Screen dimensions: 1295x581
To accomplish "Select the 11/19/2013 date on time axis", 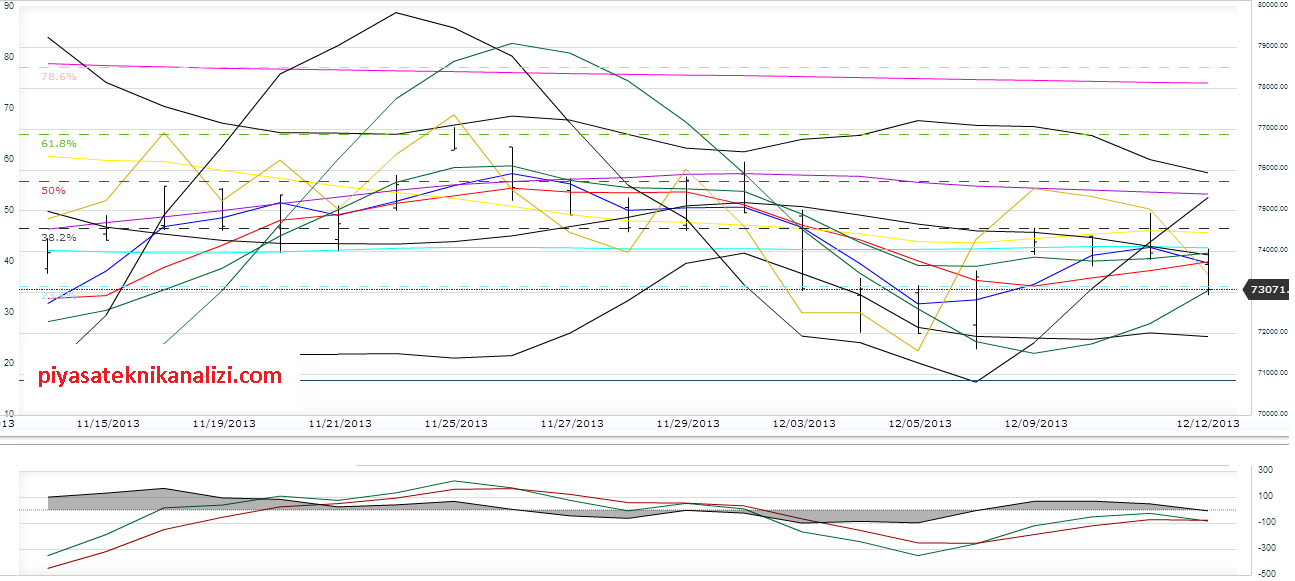I will [224, 423].
